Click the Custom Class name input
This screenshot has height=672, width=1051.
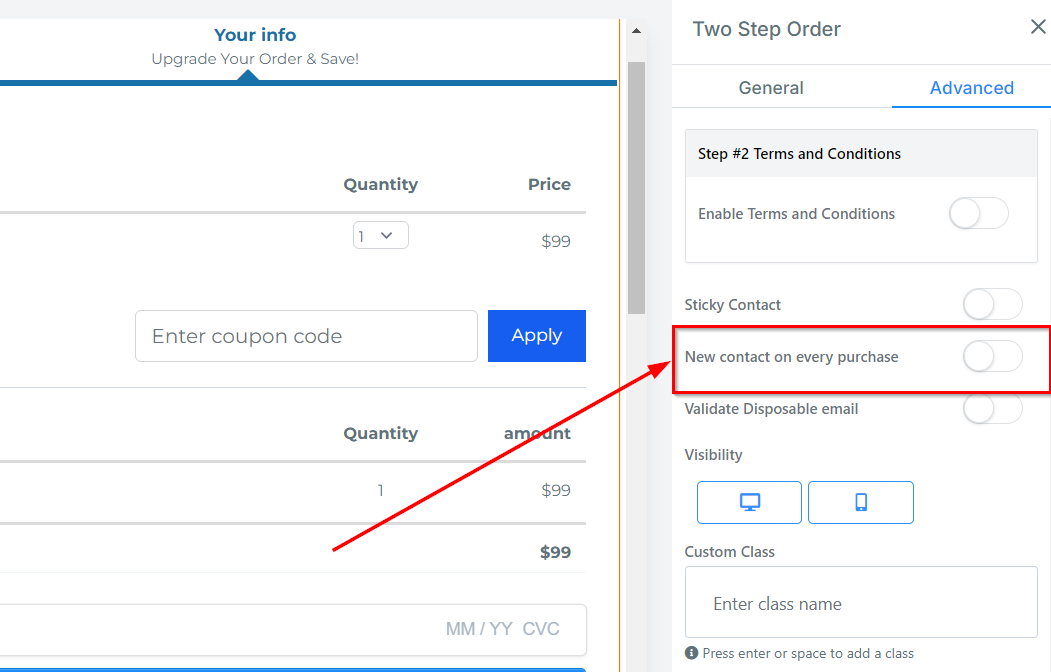[861, 603]
